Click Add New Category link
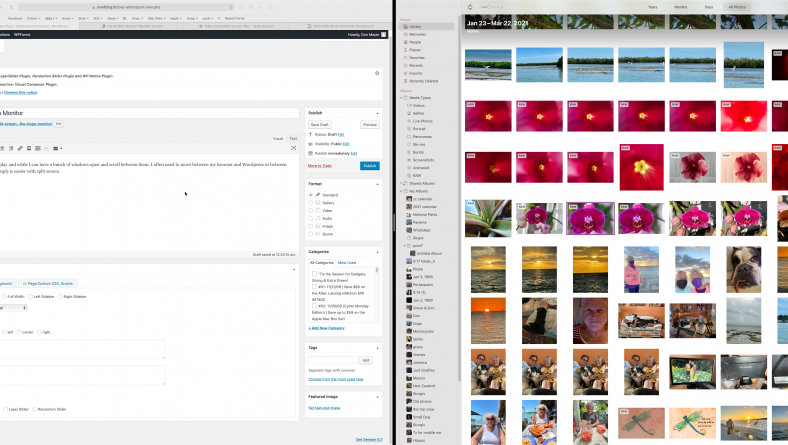This screenshot has width=788, height=445. (x=327, y=328)
